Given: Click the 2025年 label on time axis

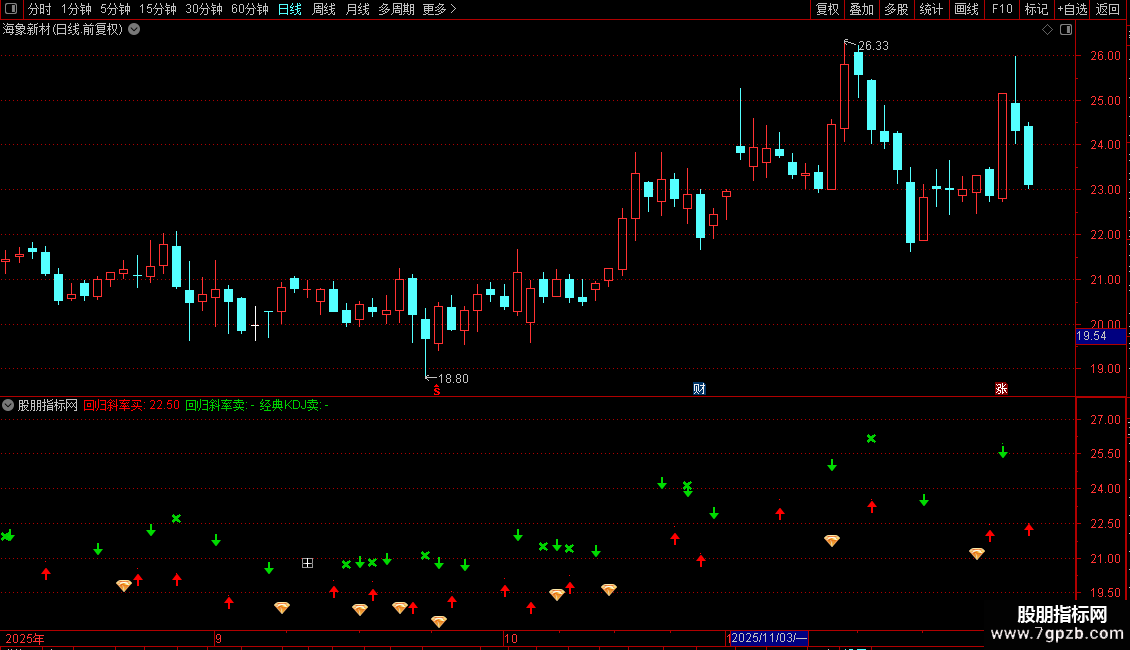Looking at the screenshot, I should pyautogui.click(x=25, y=638).
